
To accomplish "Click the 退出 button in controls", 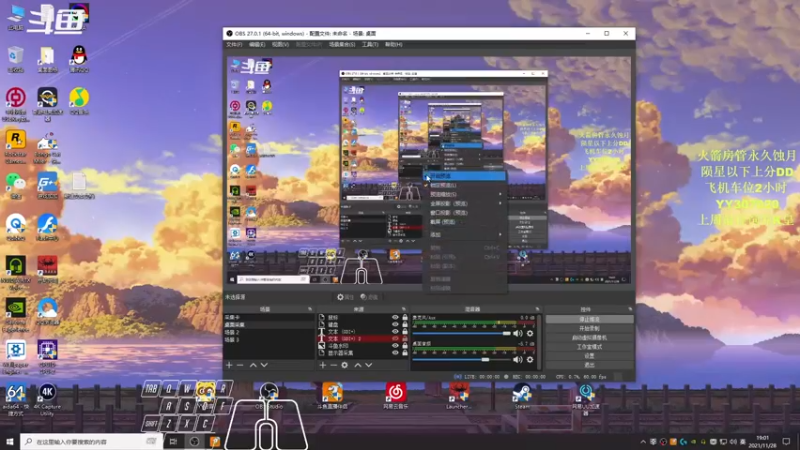I will click(x=589, y=365).
